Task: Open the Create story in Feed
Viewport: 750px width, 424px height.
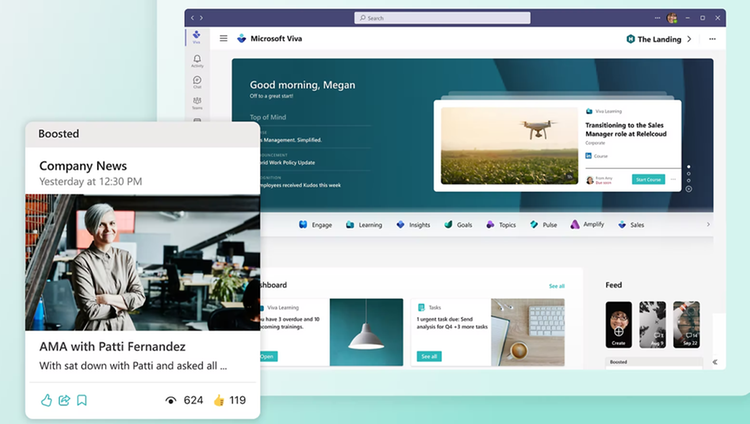Action: [618, 324]
